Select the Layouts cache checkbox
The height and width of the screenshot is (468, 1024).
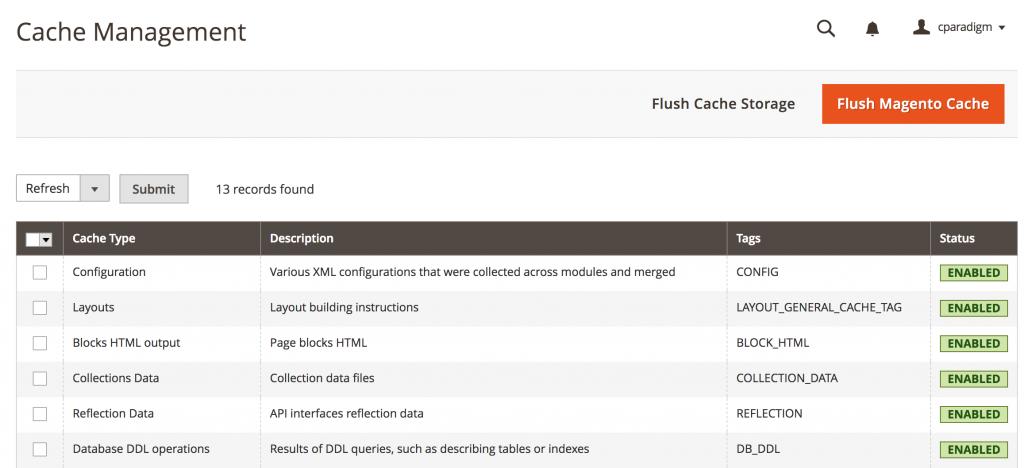point(40,308)
